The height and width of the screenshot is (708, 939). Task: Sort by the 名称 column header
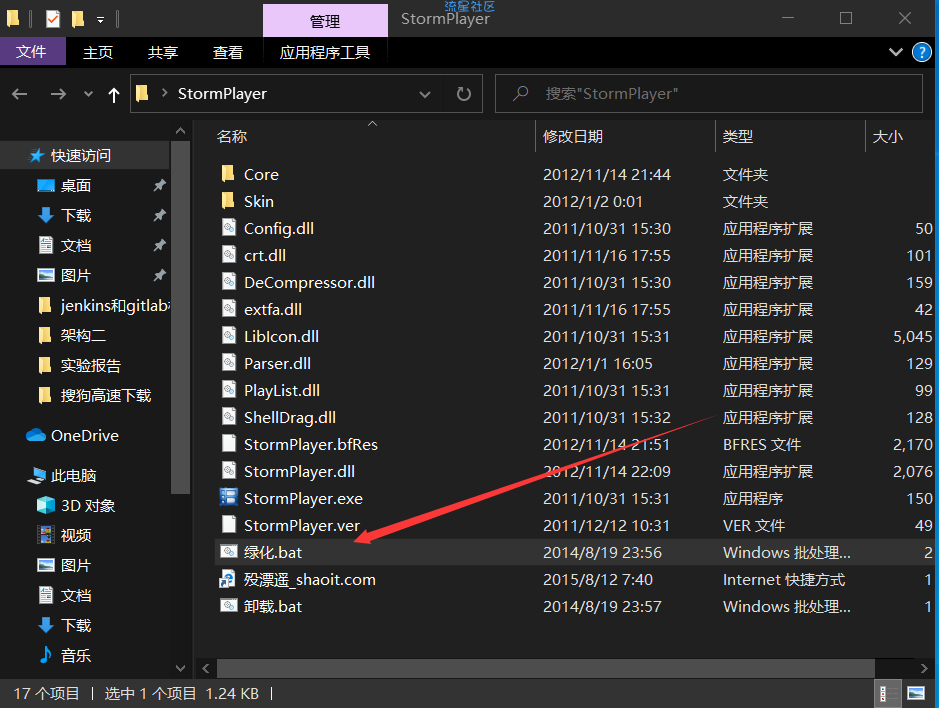[232, 137]
